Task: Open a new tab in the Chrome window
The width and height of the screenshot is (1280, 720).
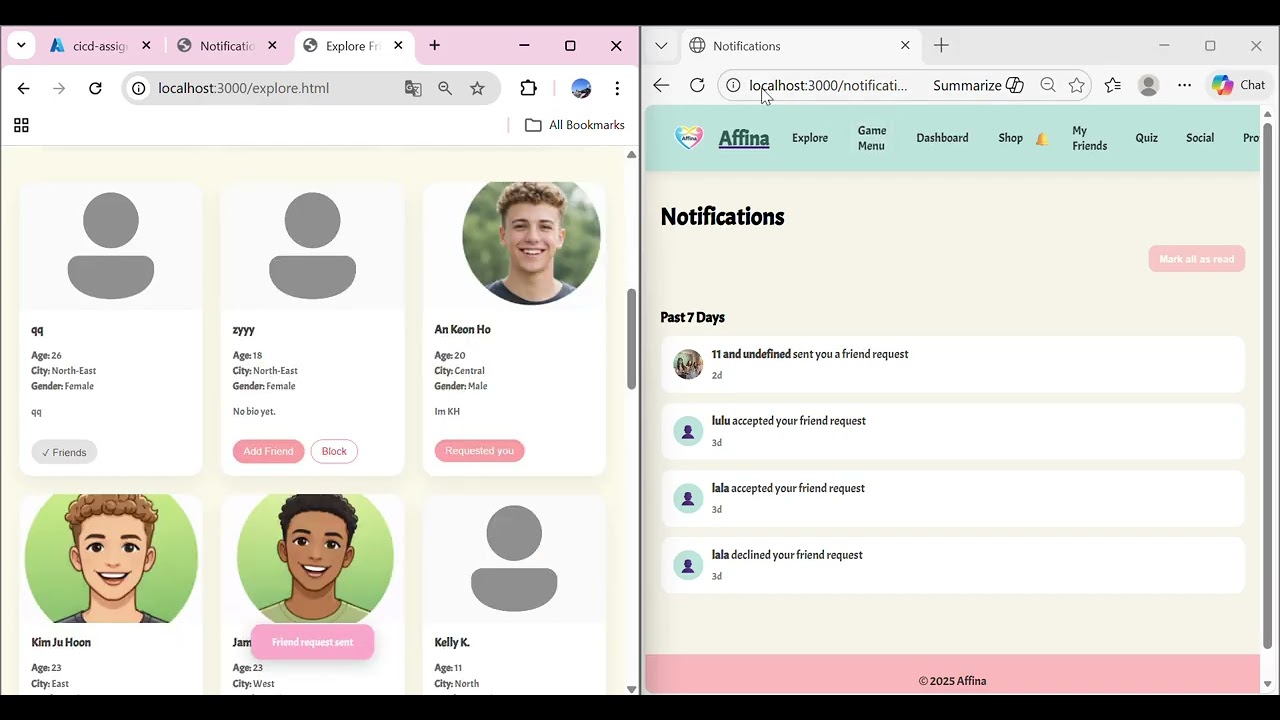Action: pyautogui.click(x=434, y=45)
